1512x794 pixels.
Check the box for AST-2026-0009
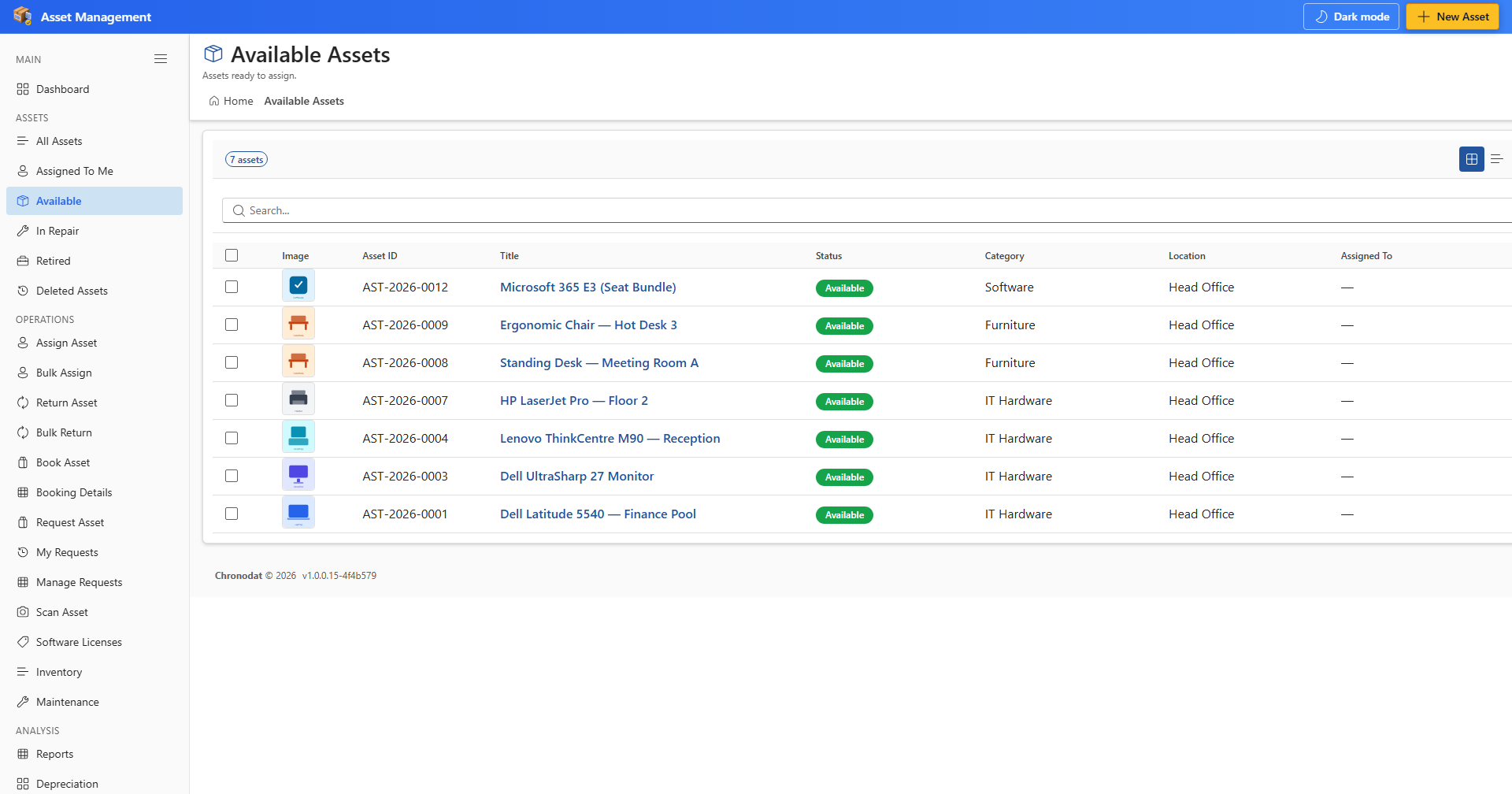(232, 325)
